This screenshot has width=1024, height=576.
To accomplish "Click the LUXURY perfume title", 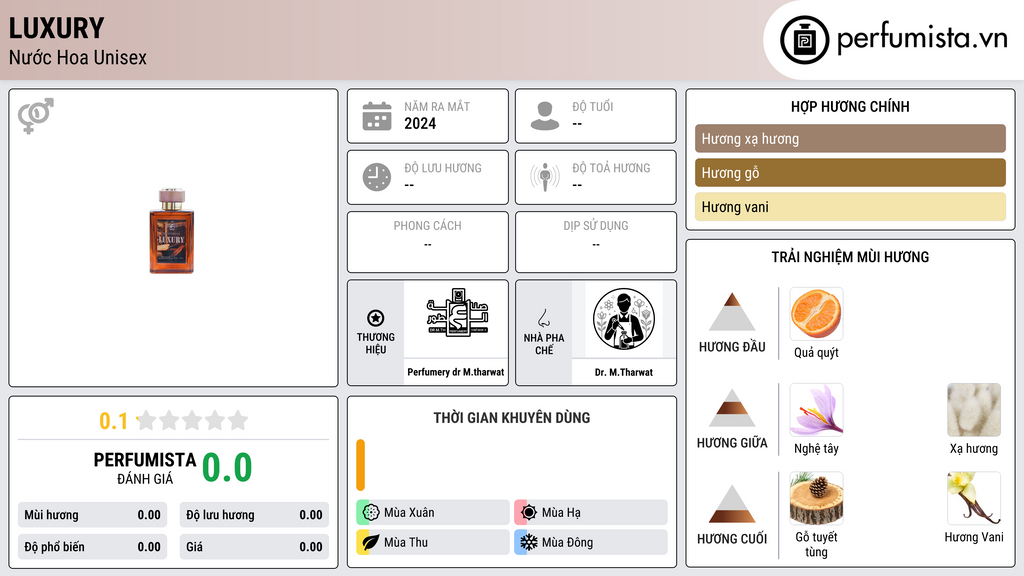I will (56, 28).
